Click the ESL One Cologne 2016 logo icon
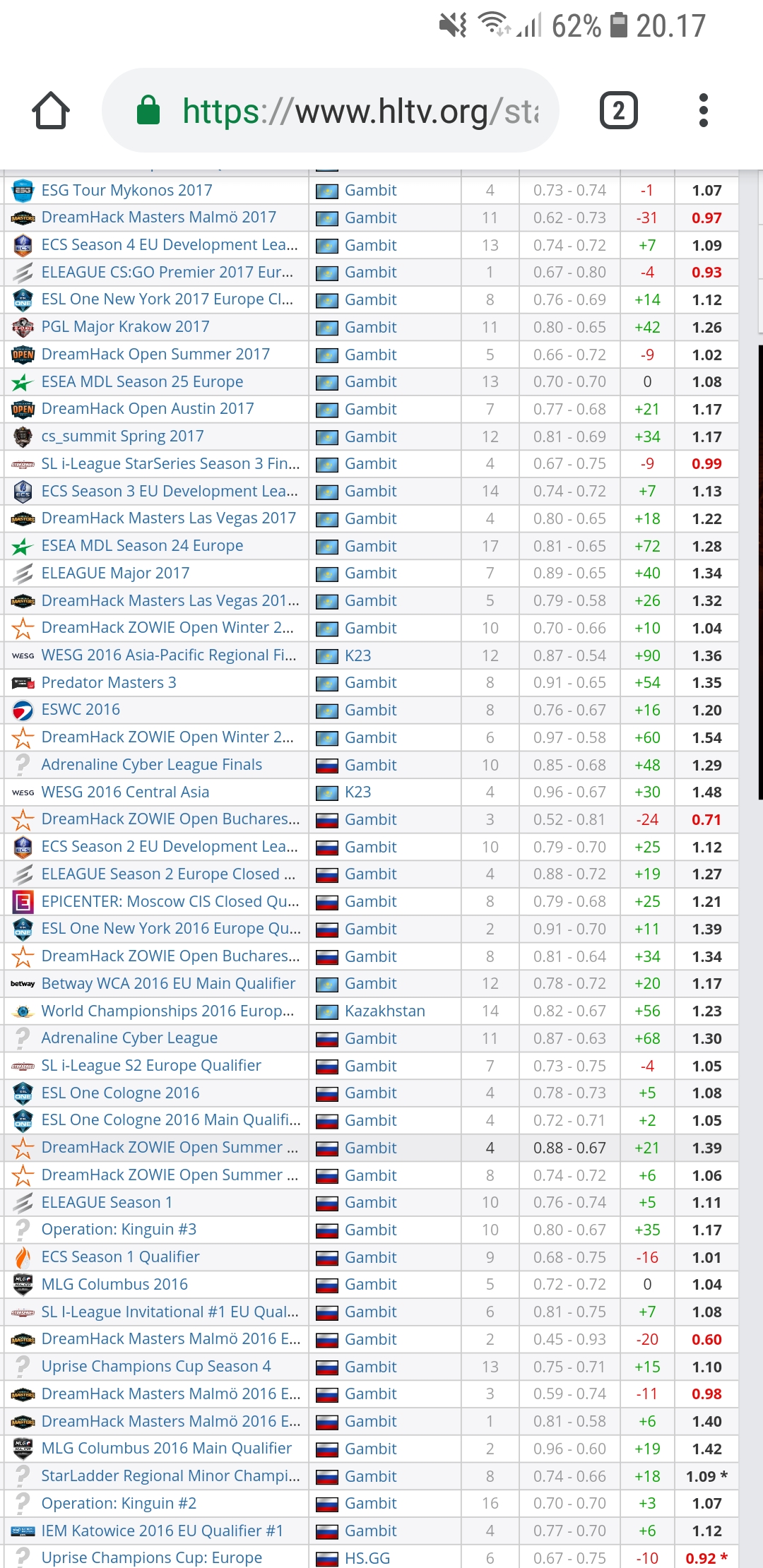The height and width of the screenshot is (1568, 763). (x=23, y=1093)
